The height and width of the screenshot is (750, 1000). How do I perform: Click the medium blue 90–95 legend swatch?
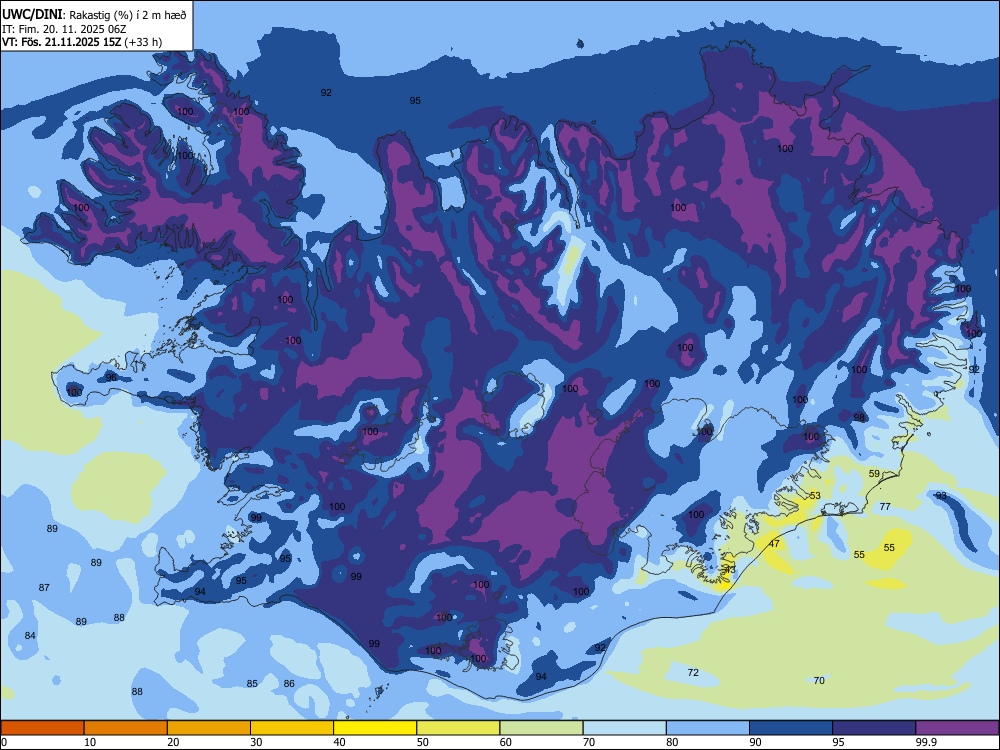(791, 728)
